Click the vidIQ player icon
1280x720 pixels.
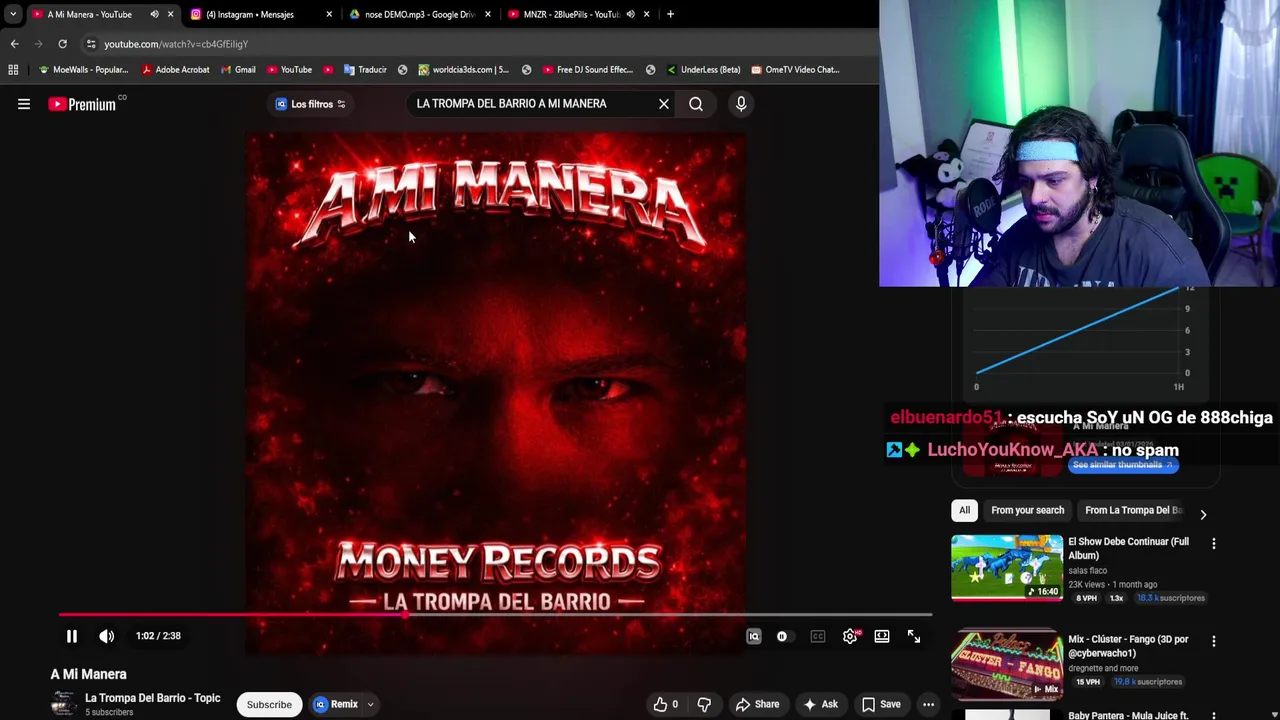point(754,636)
